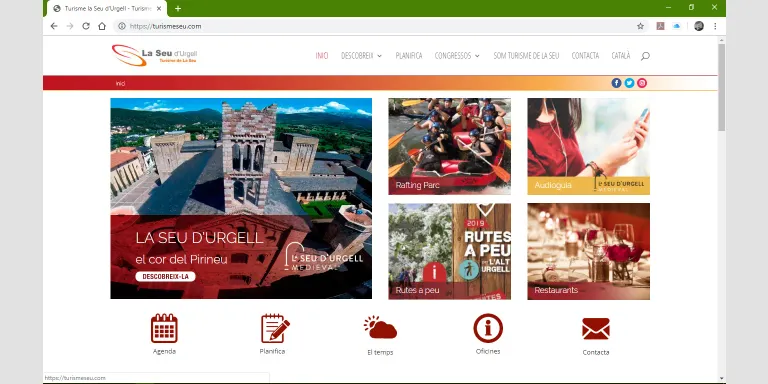Switch language via Català menu item

tap(621, 56)
